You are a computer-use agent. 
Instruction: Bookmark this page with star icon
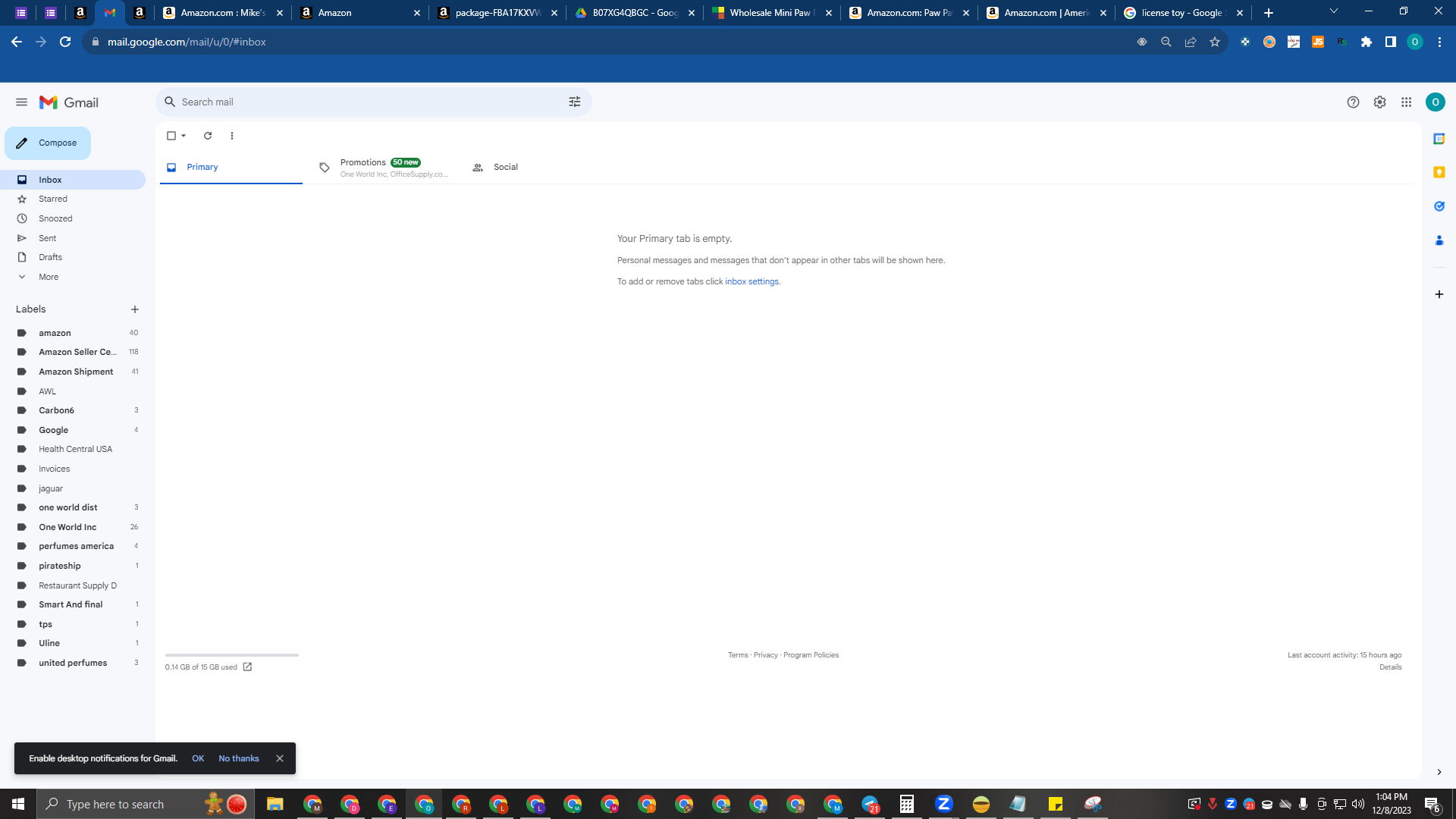pyautogui.click(x=1215, y=42)
